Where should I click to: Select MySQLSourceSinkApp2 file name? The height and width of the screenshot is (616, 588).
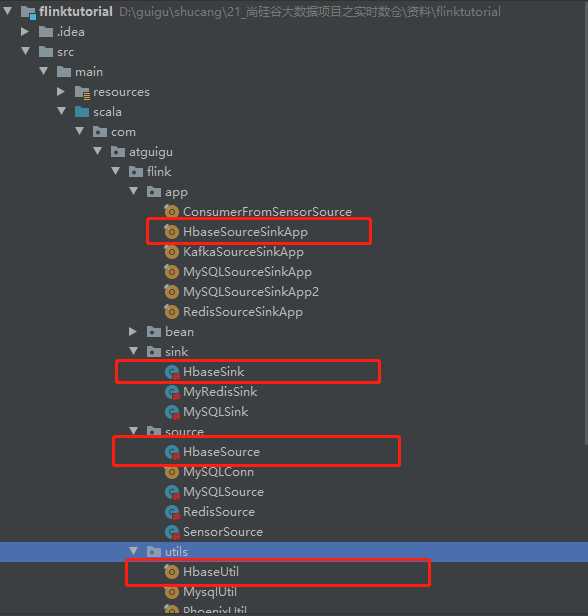251,292
